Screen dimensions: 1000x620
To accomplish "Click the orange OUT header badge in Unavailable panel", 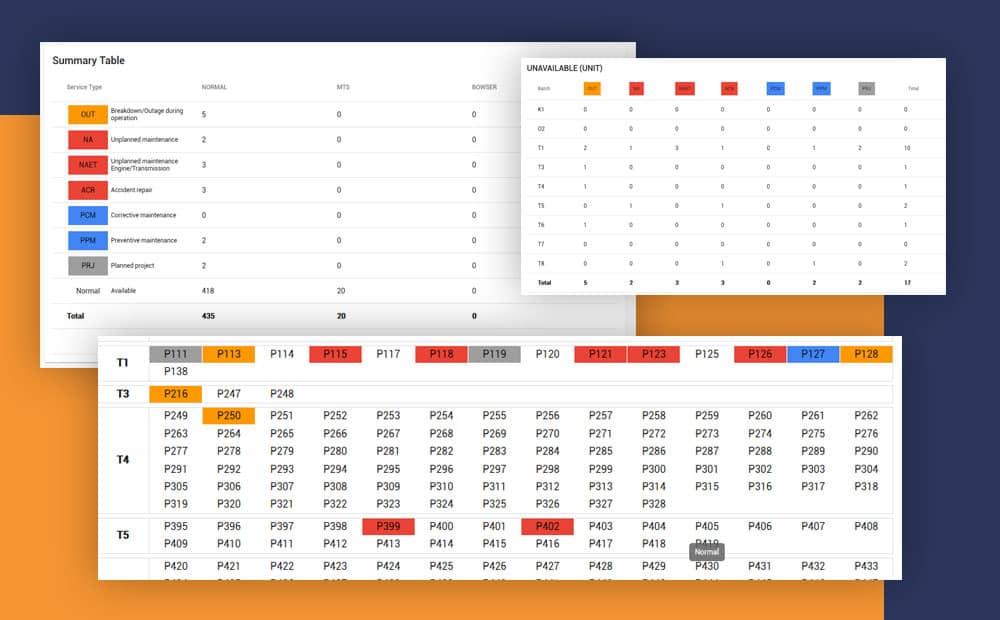I will [x=592, y=88].
